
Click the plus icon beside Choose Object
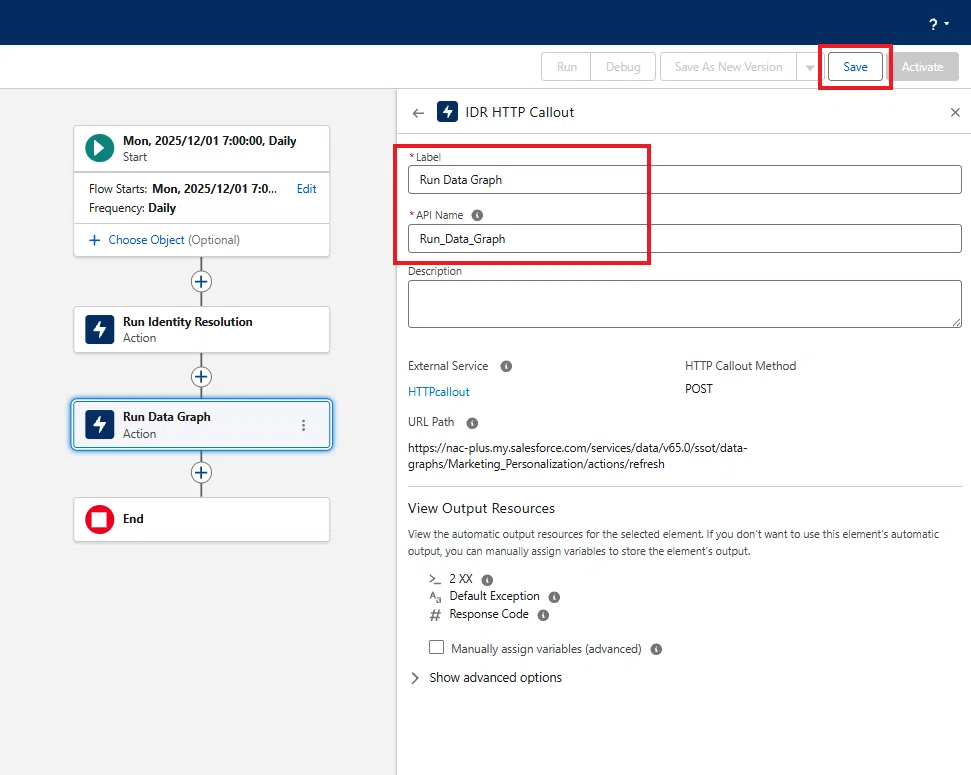tap(94, 240)
